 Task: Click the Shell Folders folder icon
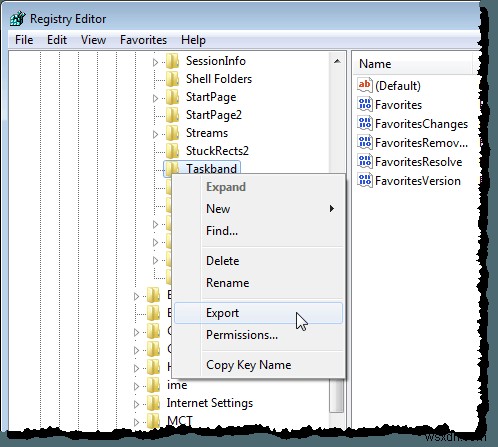point(173,79)
